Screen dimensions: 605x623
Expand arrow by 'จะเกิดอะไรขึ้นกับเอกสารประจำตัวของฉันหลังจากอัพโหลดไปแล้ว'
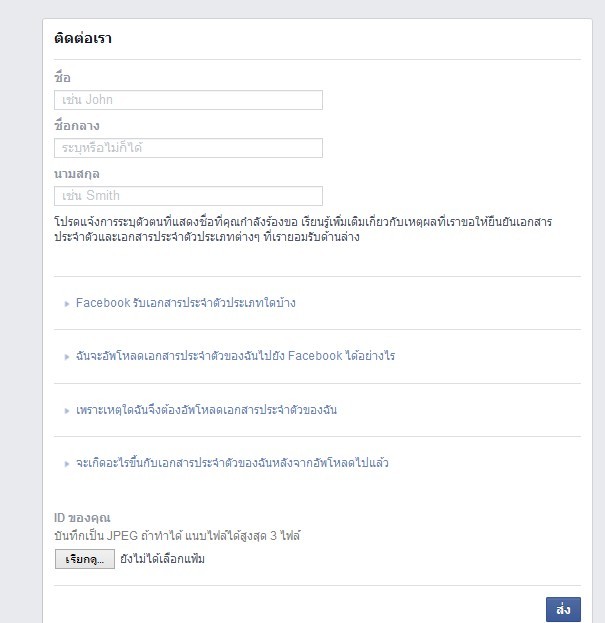(66, 464)
